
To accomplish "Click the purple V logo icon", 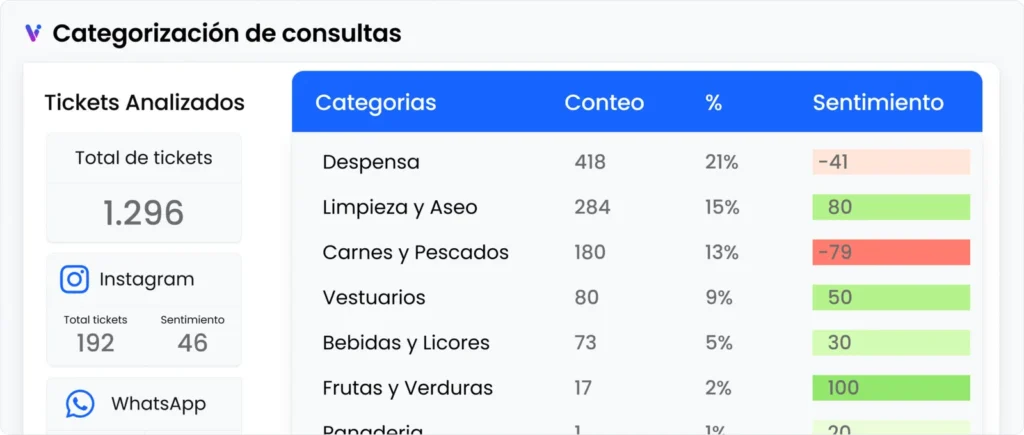I will tap(33, 33).
